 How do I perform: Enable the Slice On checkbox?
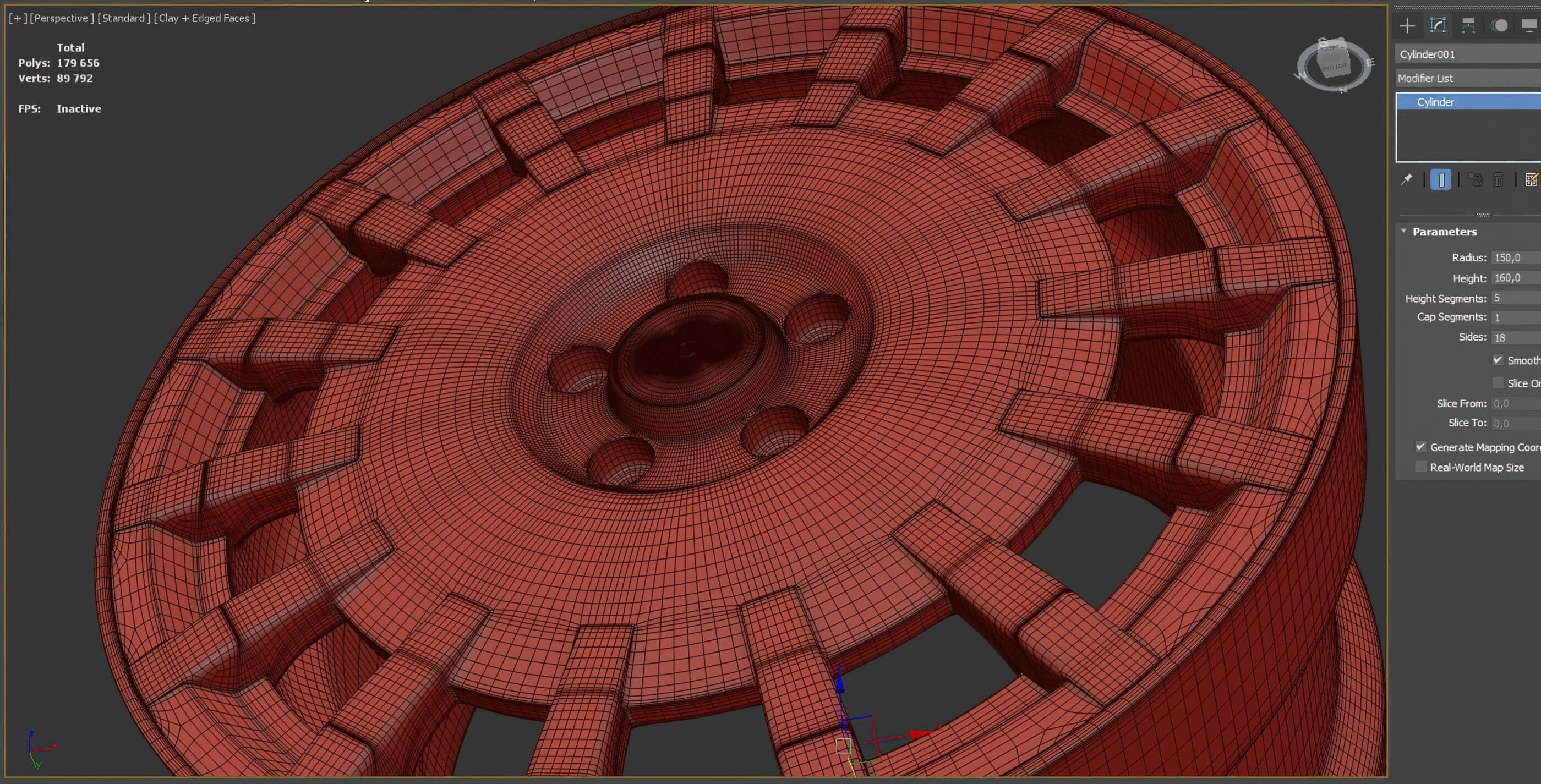(1498, 383)
